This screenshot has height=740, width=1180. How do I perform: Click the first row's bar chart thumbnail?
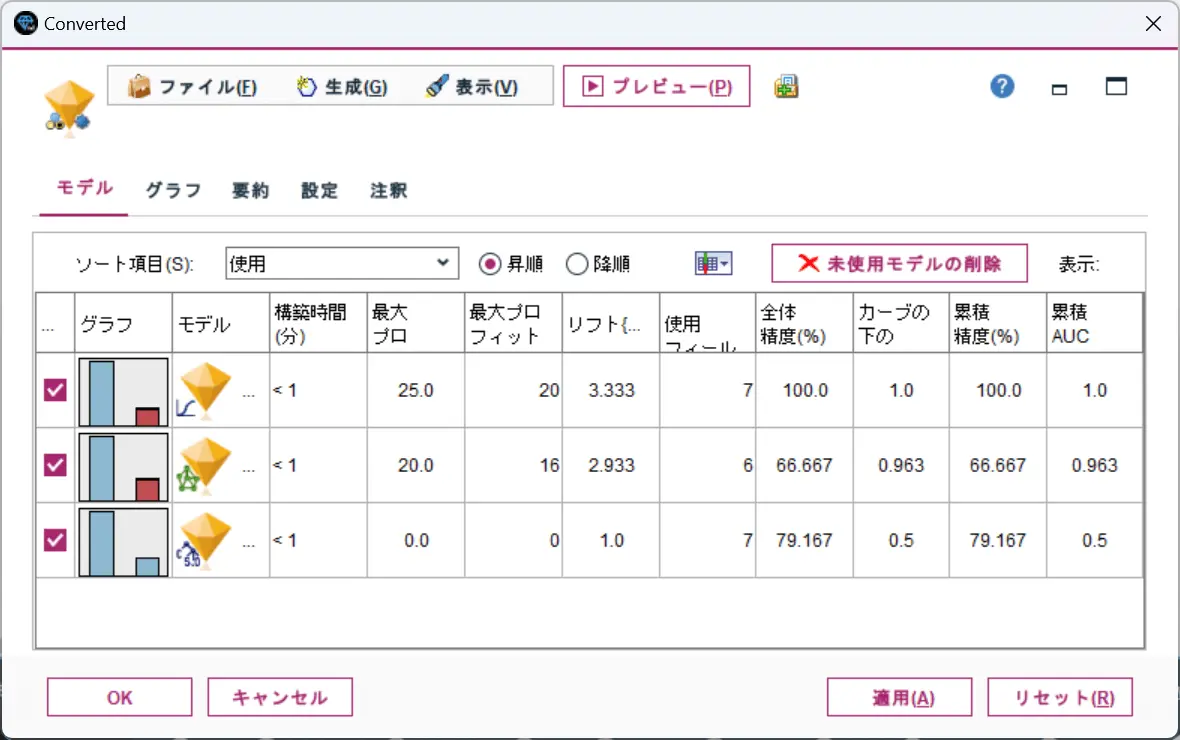coord(123,391)
